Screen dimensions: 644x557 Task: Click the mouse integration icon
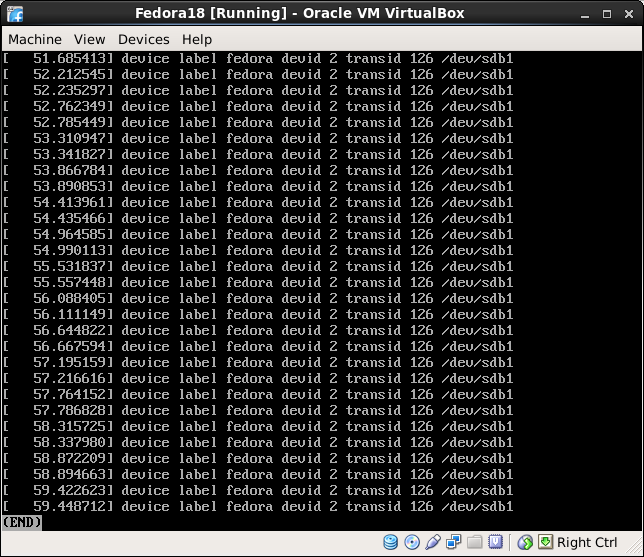(525, 542)
